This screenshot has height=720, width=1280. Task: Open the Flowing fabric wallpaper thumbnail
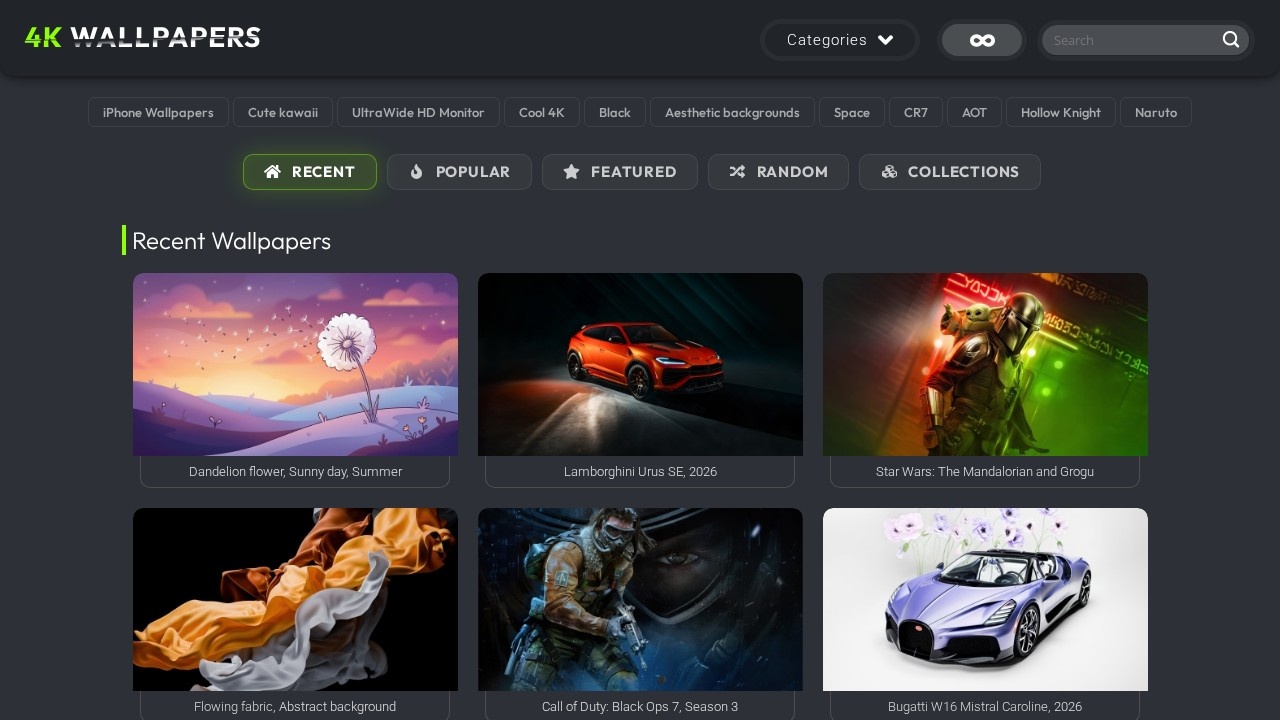[295, 599]
